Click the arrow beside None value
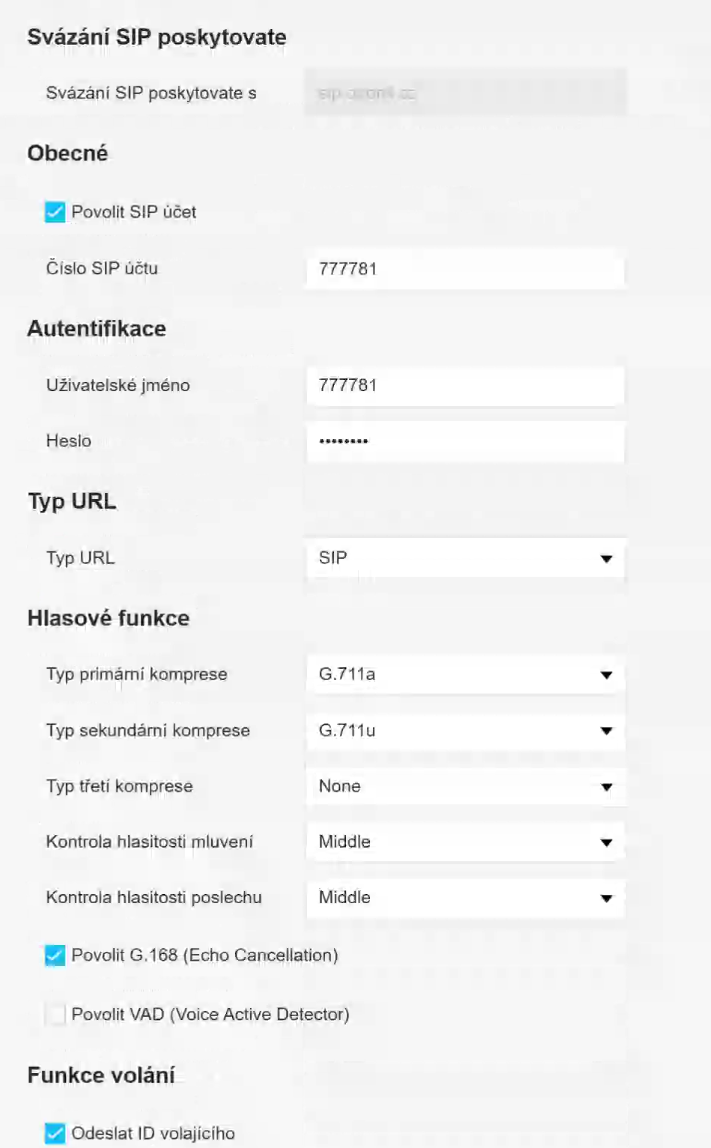The image size is (711, 1148). [x=606, y=788]
